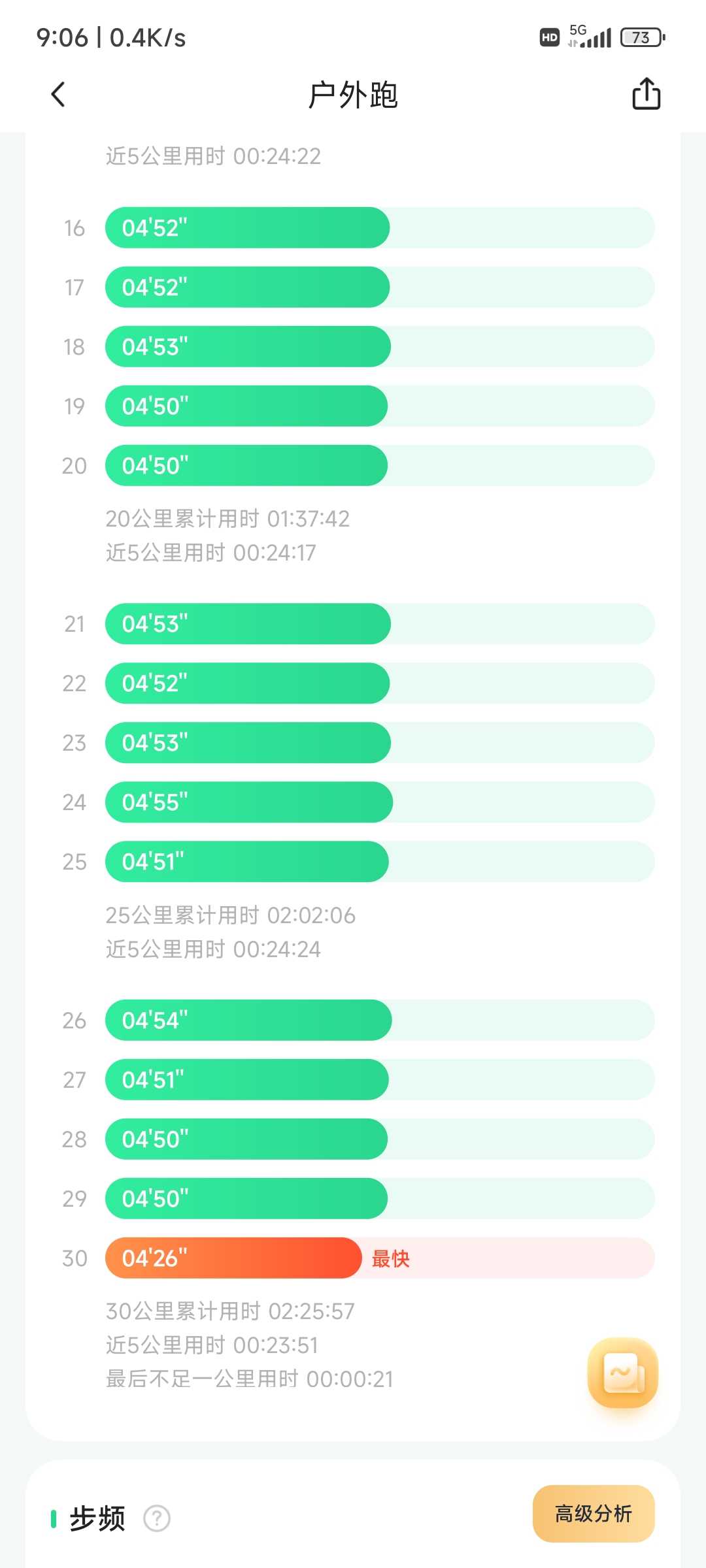Image resolution: width=706 pixels, height=1568 pixels.
Task: Tap the 5G signal strength icon
Action: (x=590, y=37)
